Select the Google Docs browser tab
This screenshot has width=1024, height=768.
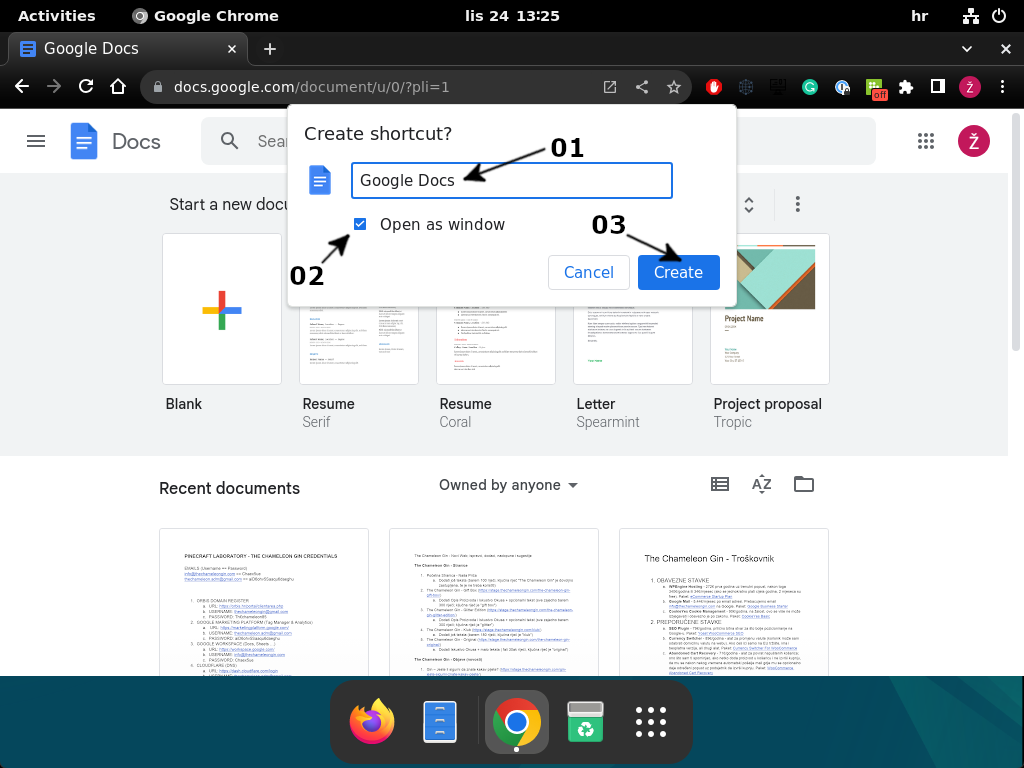click(127, 49)
